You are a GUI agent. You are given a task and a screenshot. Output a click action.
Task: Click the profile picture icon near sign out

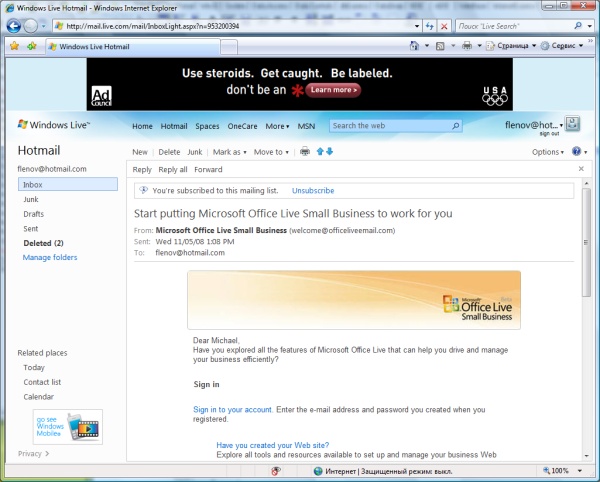coord(573,124)
